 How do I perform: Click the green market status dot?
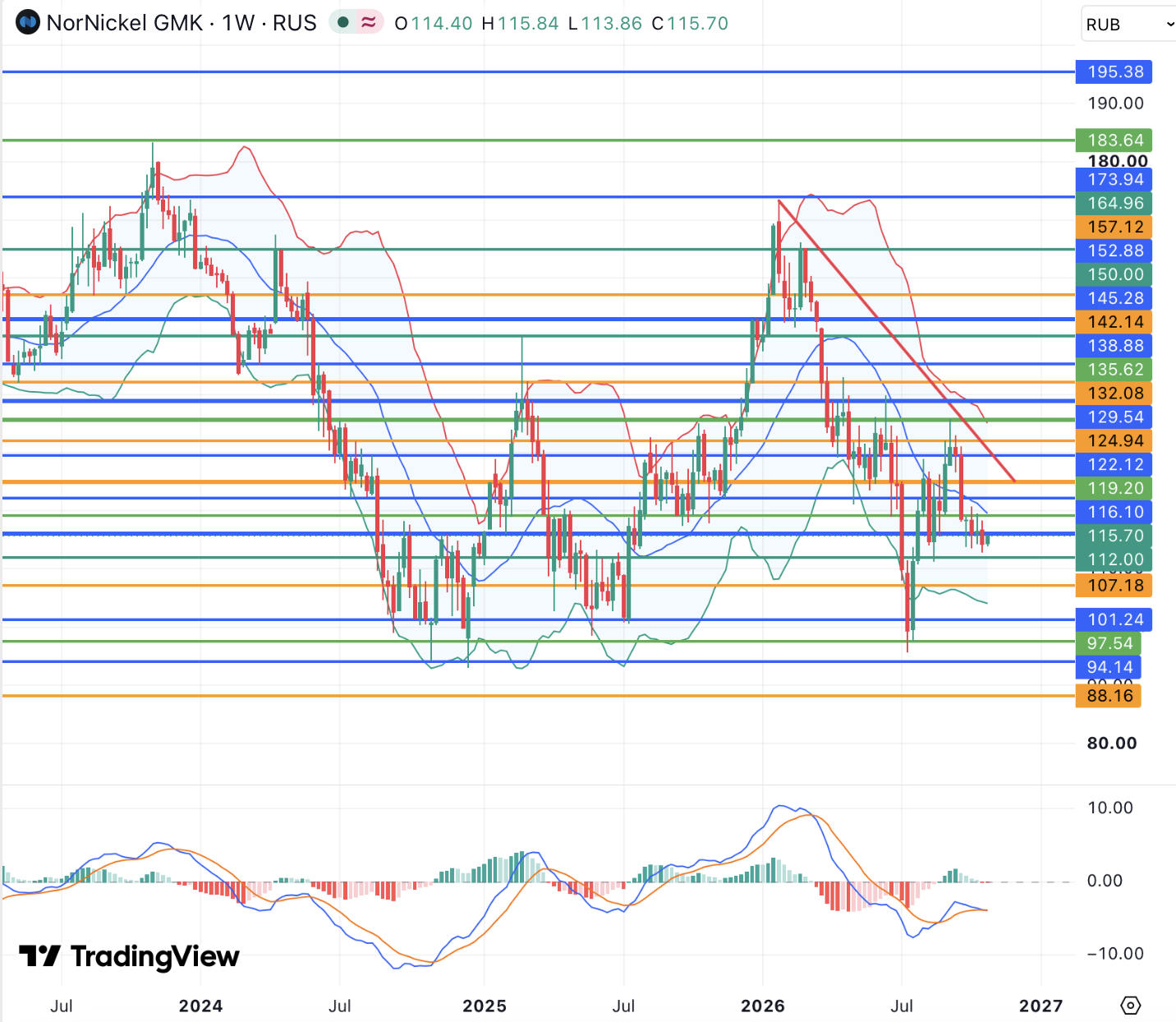coord(343,22)
